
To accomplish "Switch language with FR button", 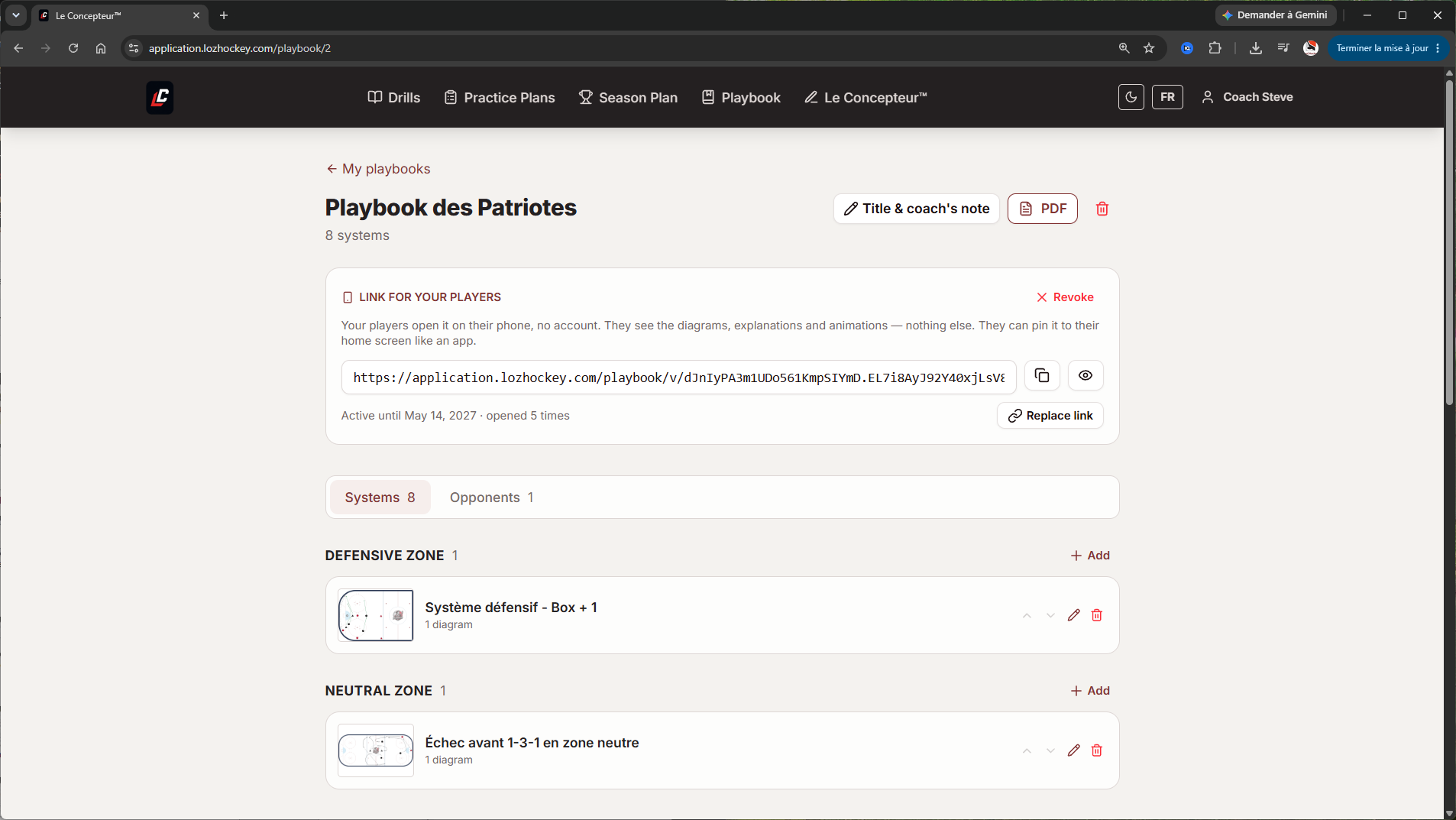I will pyautogui.click(x=1167, y=97).
